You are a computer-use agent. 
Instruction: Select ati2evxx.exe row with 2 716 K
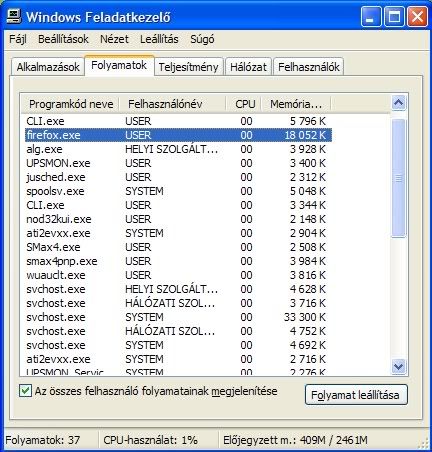pos(178,359)
